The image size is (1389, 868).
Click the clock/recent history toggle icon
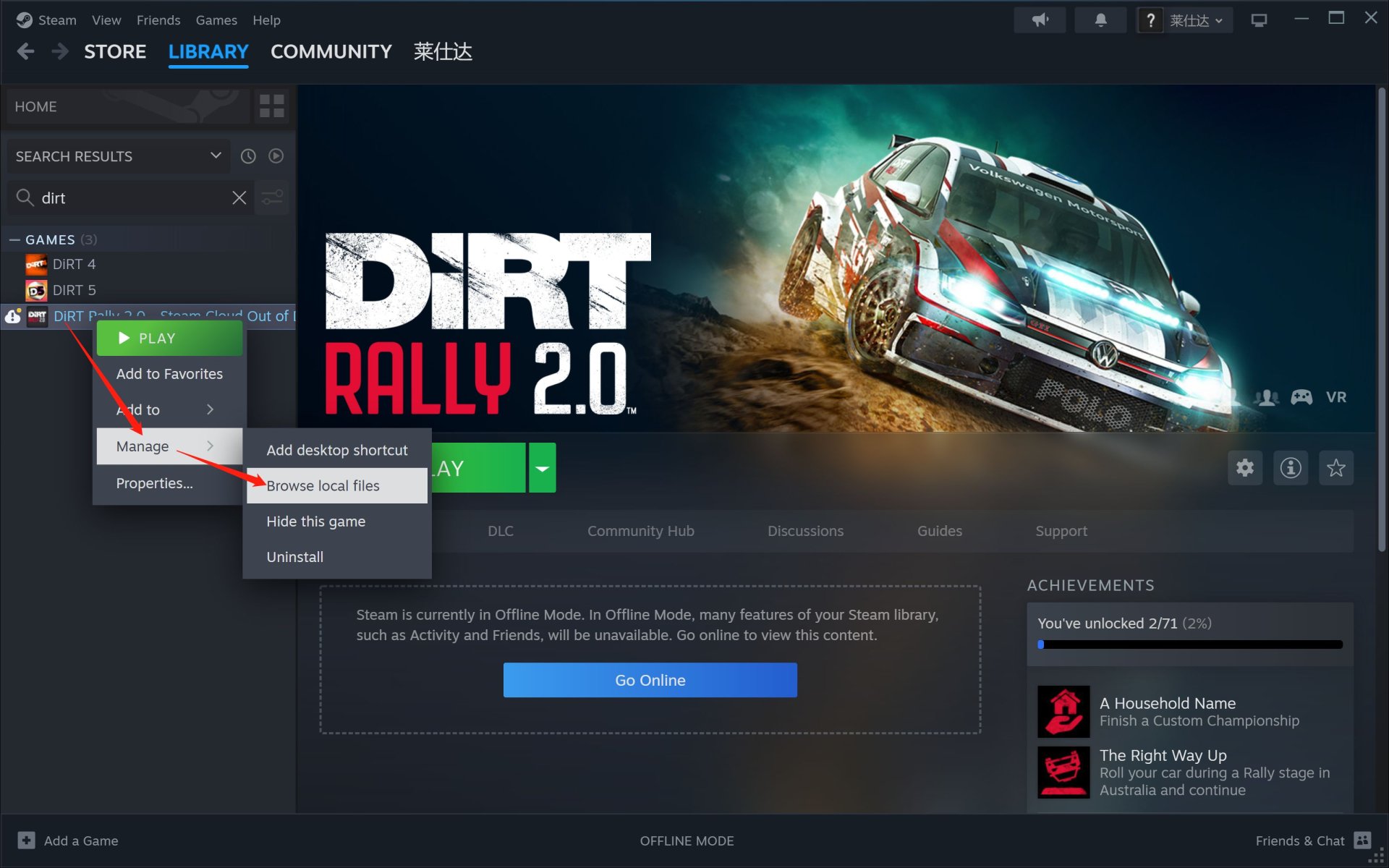coord(248,156)
